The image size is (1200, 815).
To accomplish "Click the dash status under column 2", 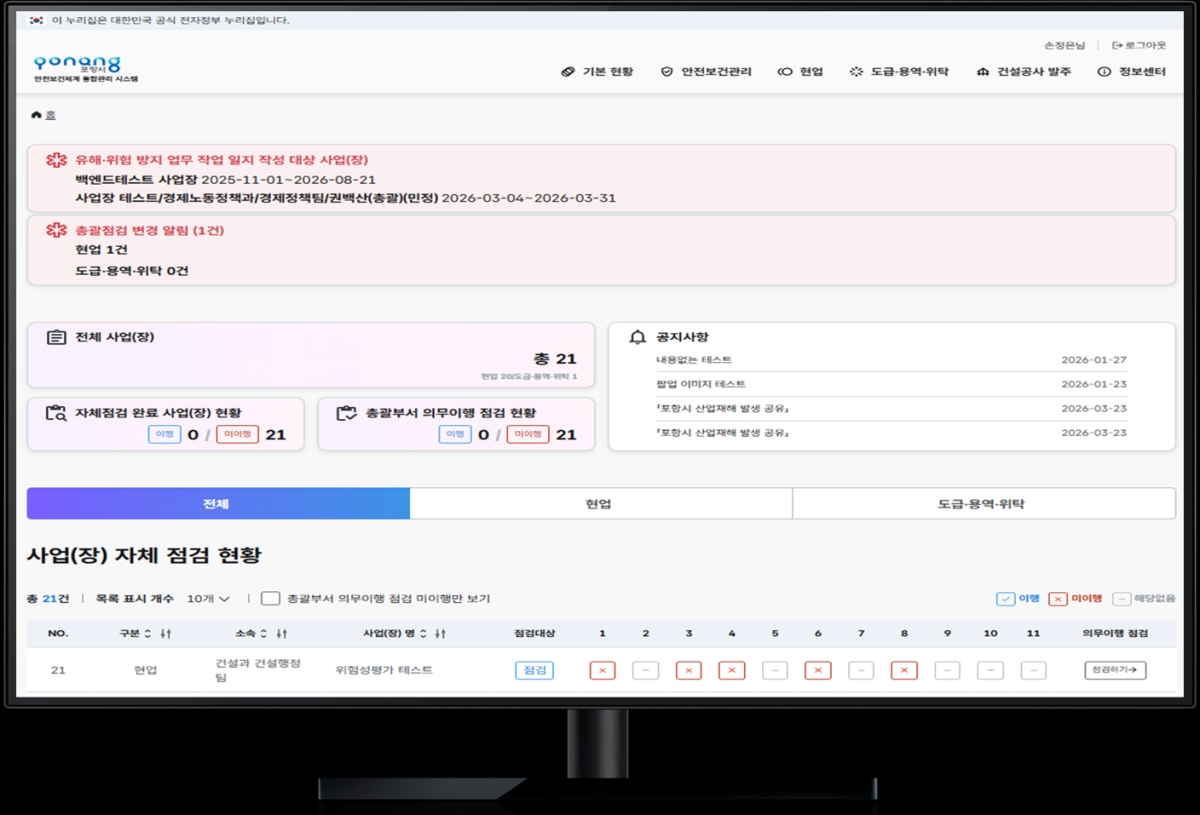I will click(646, 671).
